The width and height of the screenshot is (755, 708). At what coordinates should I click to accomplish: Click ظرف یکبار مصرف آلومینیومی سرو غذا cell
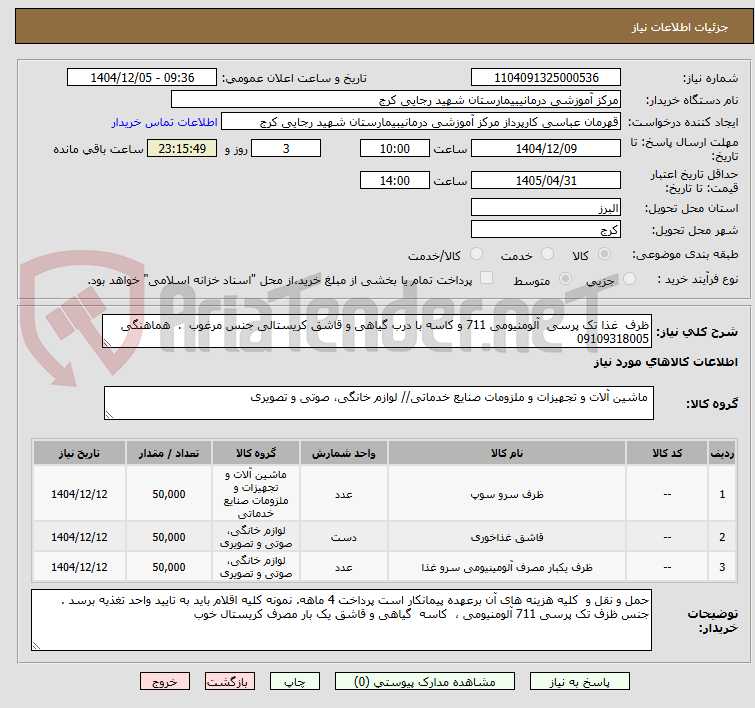click(x=507, y=567)
